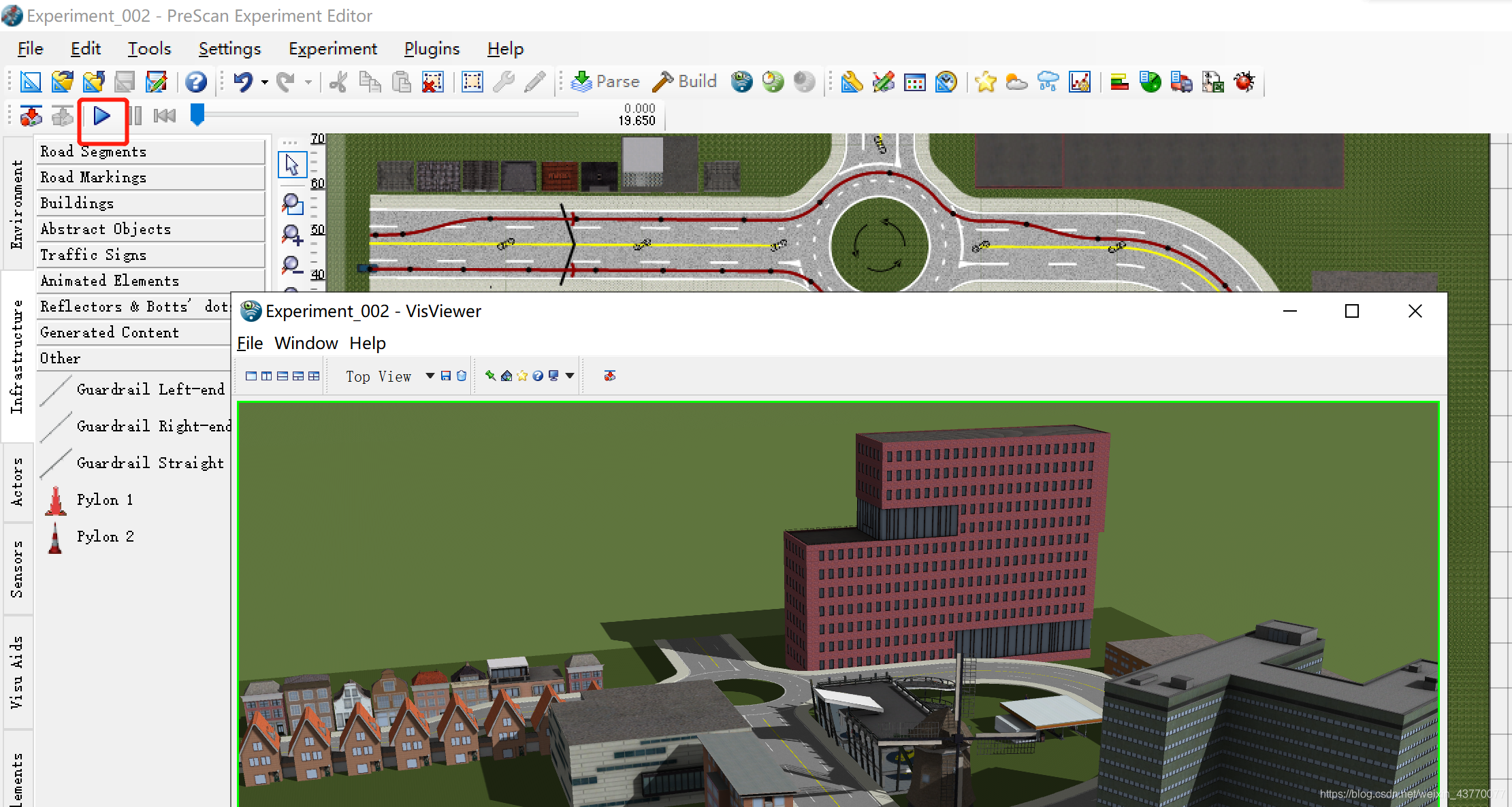Click the yellow star toolbar icon
1512x807 pixels.
985,82
